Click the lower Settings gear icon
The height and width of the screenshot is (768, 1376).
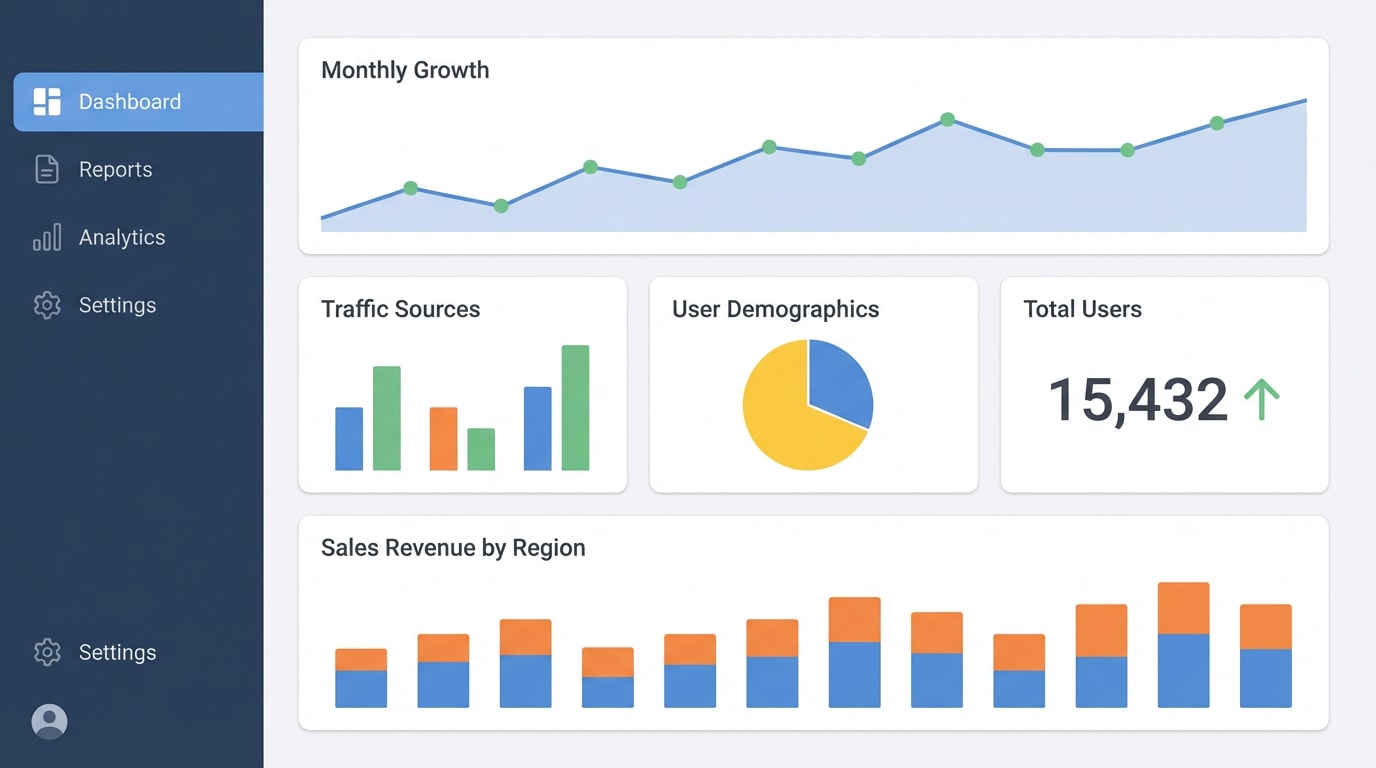pyautogui.click(x=46, y=652)
